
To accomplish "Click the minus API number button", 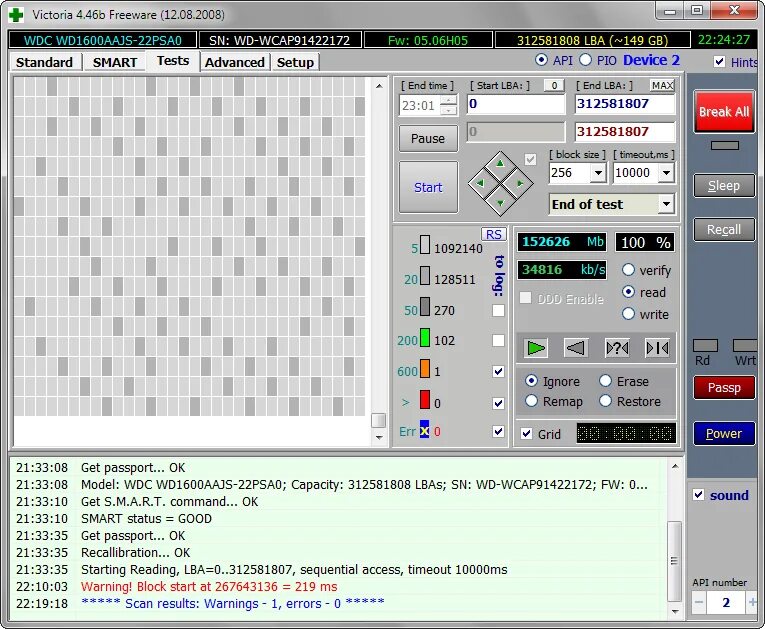I will pyautogui.click(x=699, y=603).
